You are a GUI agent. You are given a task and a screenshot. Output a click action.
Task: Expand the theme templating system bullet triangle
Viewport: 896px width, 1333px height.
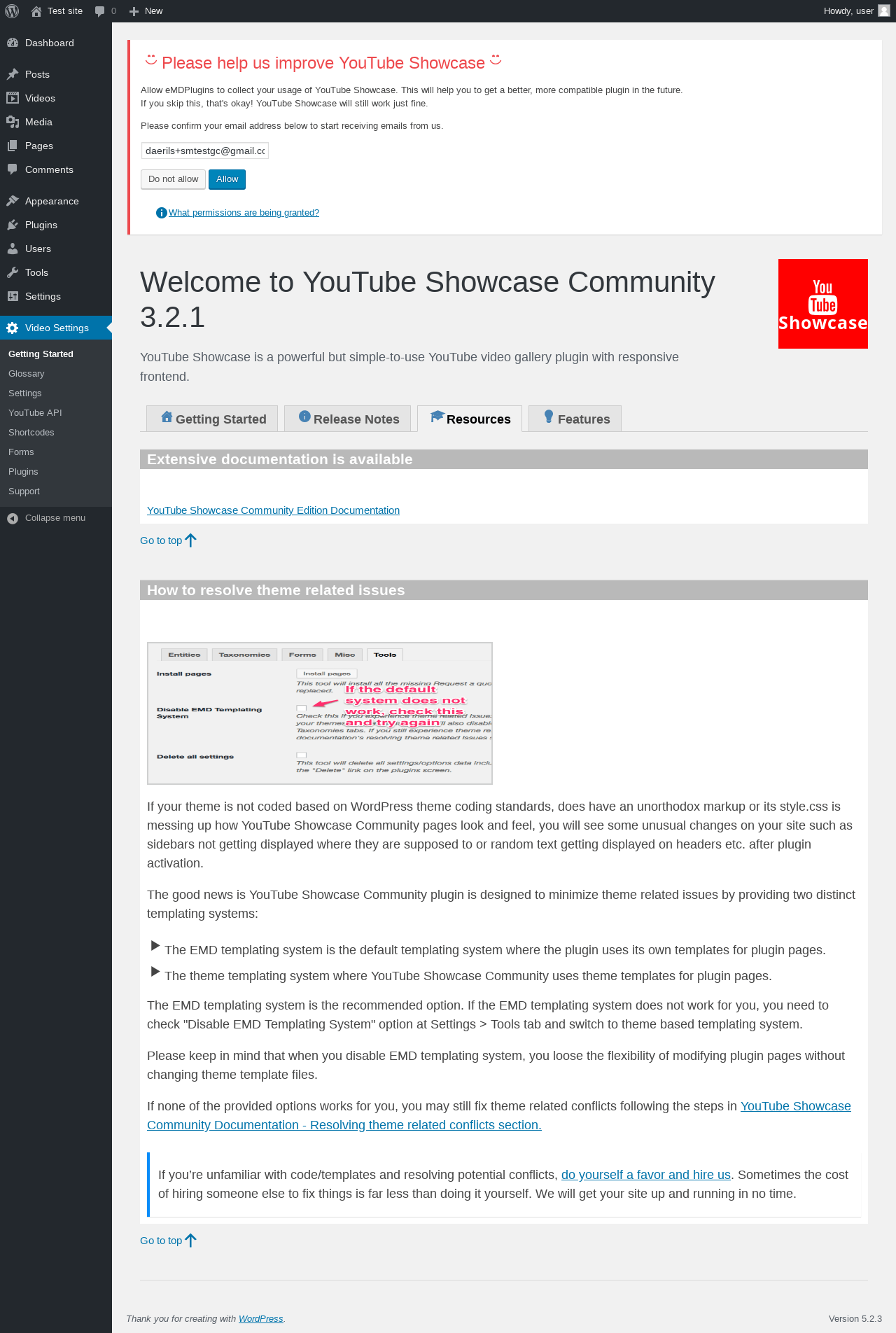(x=155, y=972)
